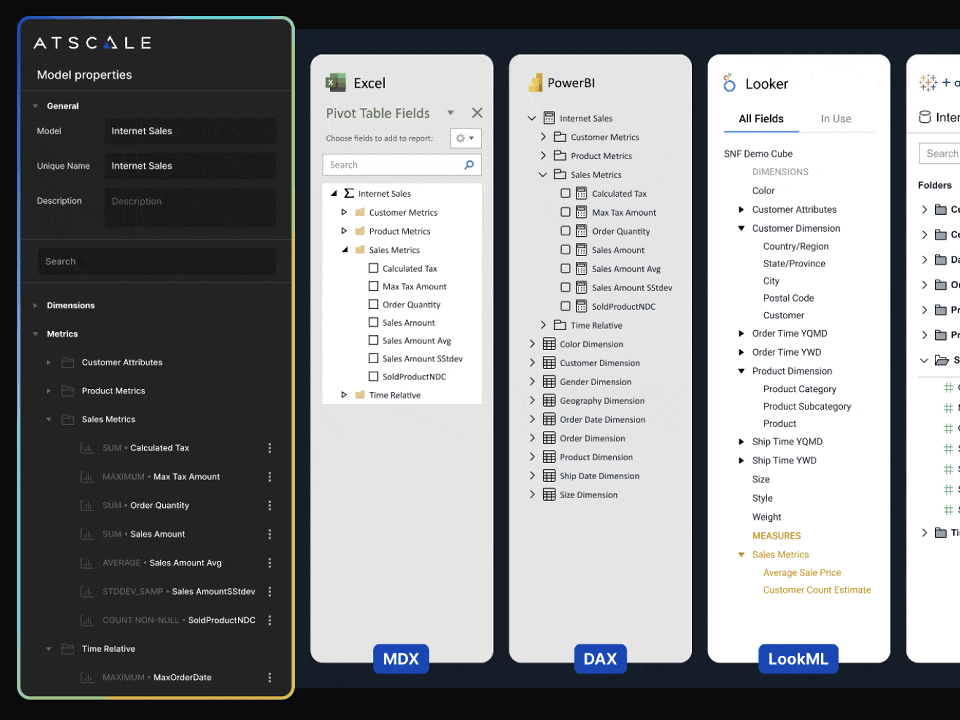Check SoldProductNDC in PowerBI Sales Metrics
This screenshot has height=720, width=960.
pos(566,306)
